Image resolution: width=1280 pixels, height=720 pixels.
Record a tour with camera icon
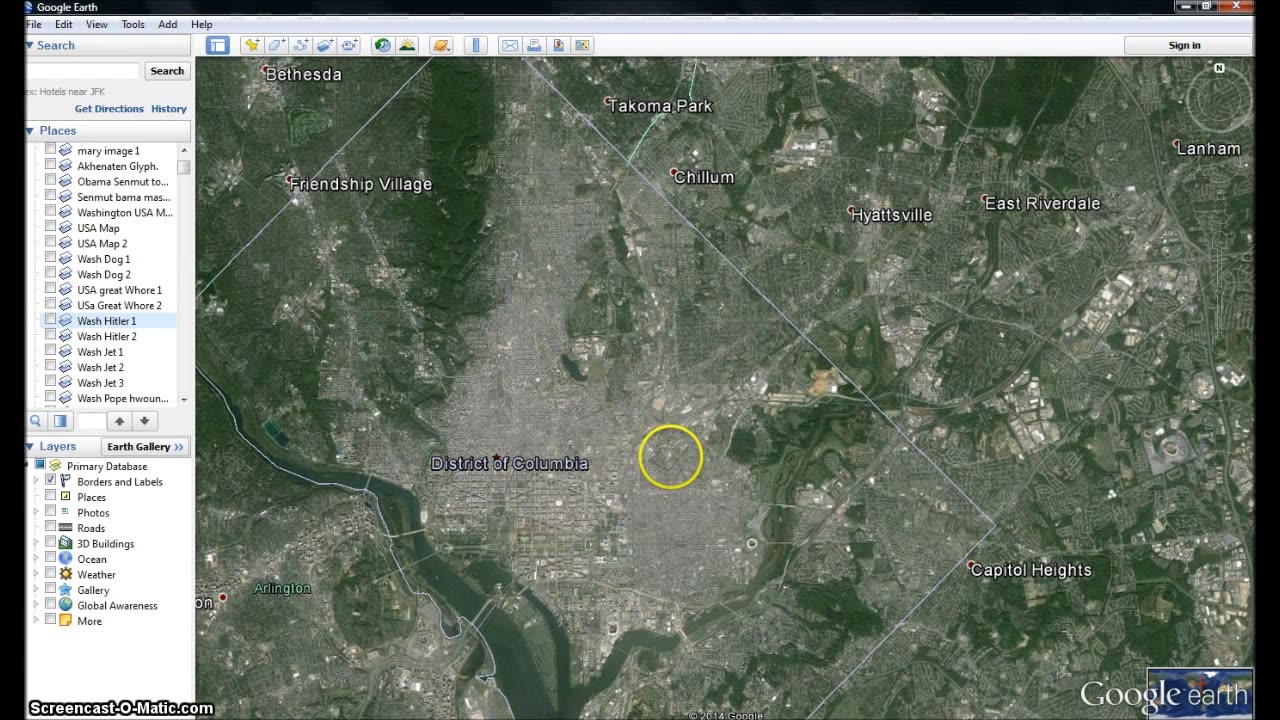(x=349, y=45)
